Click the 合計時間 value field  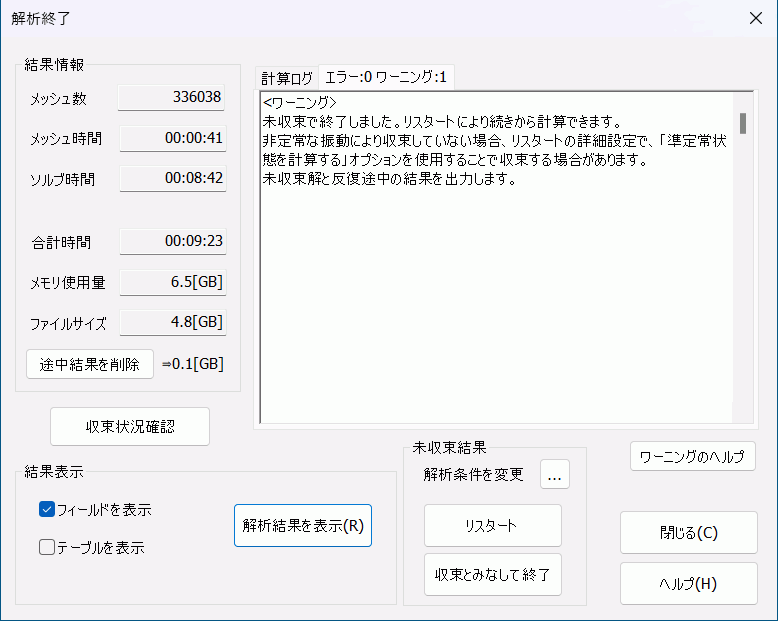click(x=172, y=241)
